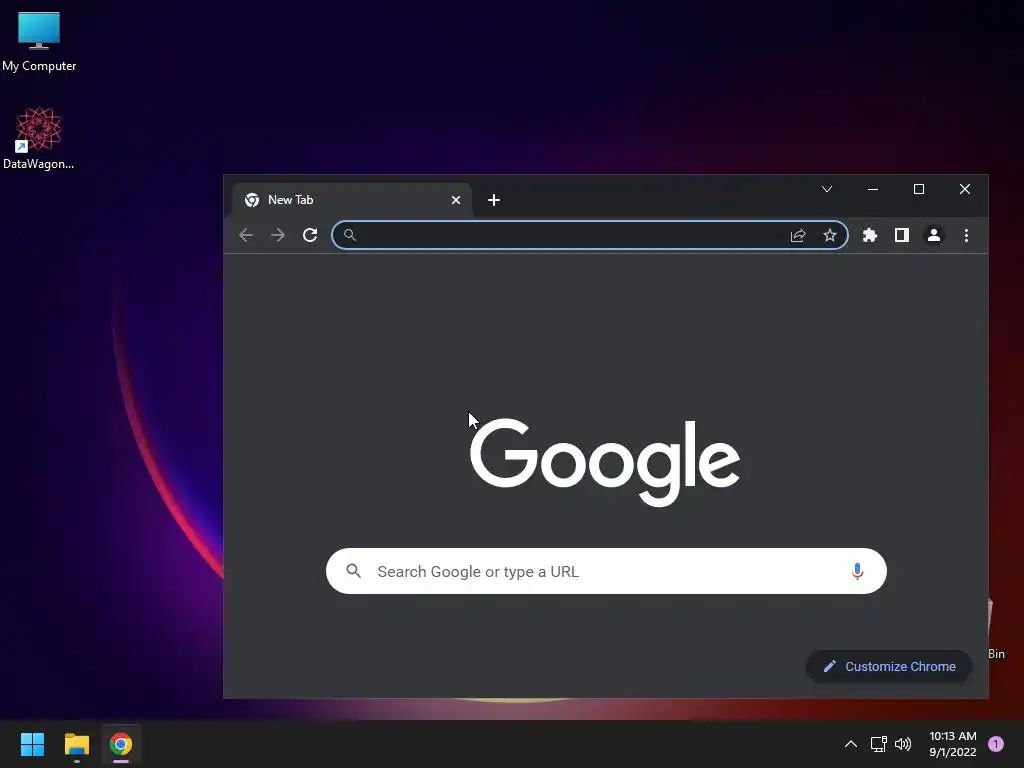Viewport: 1024px width, 768px height.
Task: Close the New Tab tab
Action: click(x=456, y=200)
